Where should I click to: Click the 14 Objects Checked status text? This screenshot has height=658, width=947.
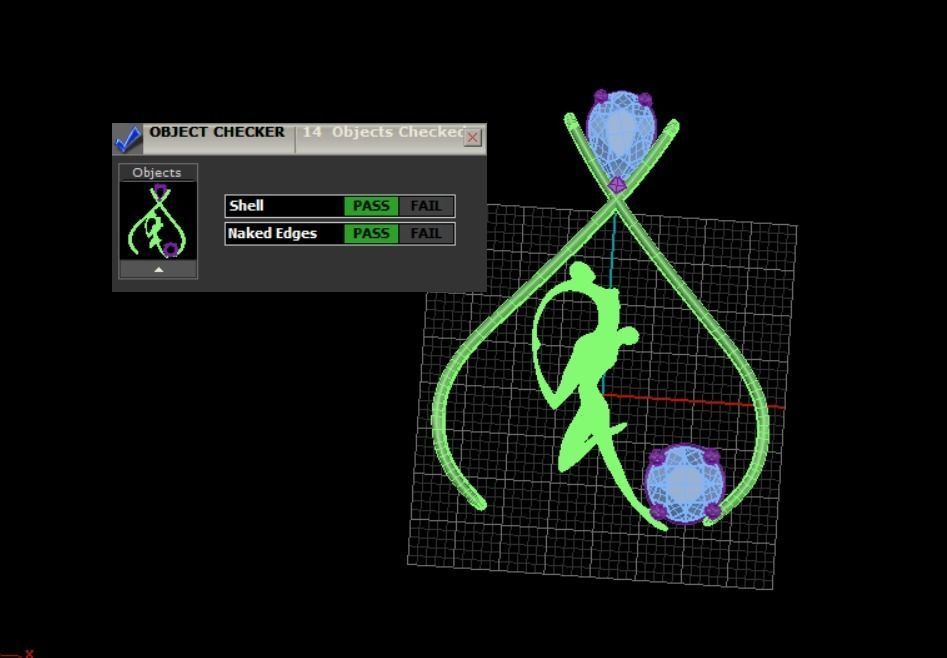(x=383, y=132)
